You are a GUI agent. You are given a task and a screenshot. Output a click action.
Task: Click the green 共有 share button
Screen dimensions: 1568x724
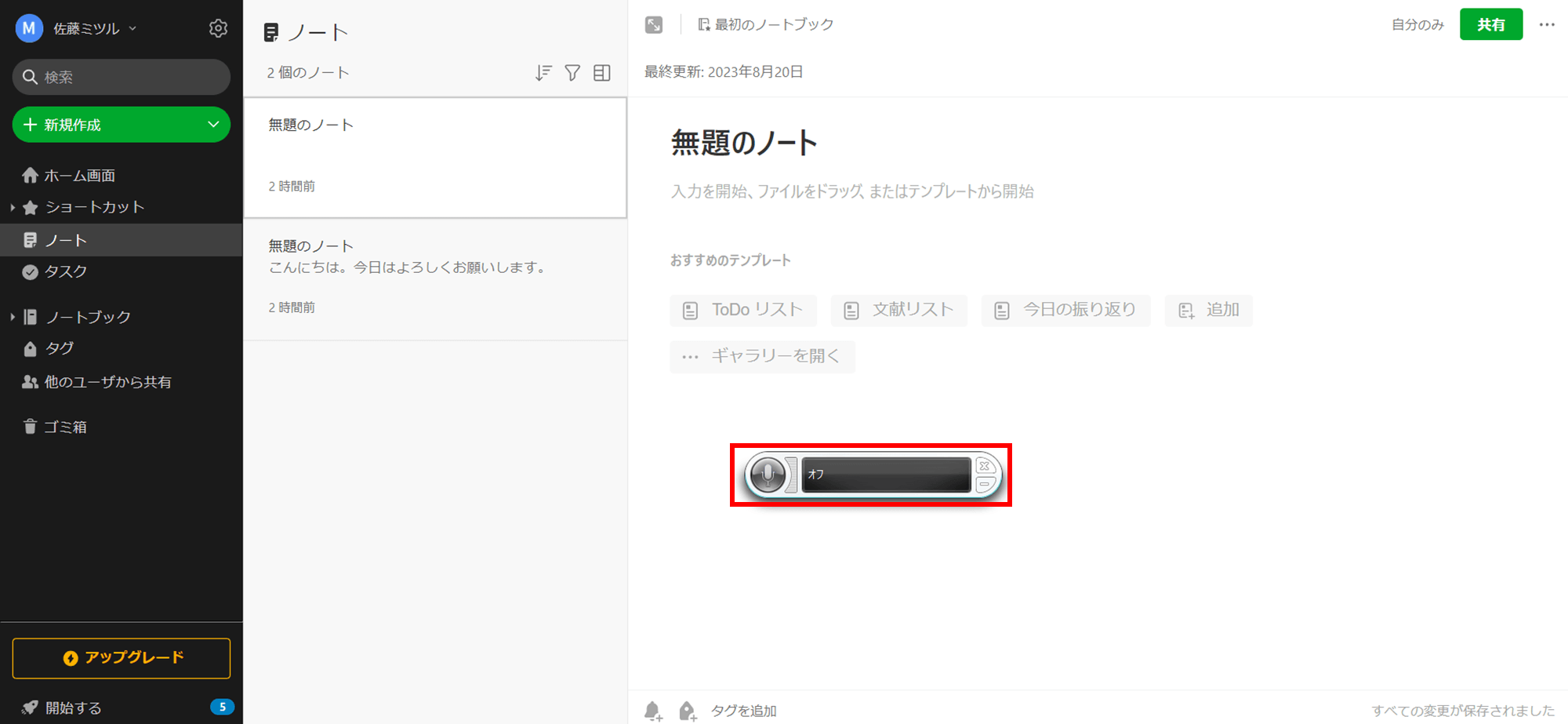coord(1491,24)
